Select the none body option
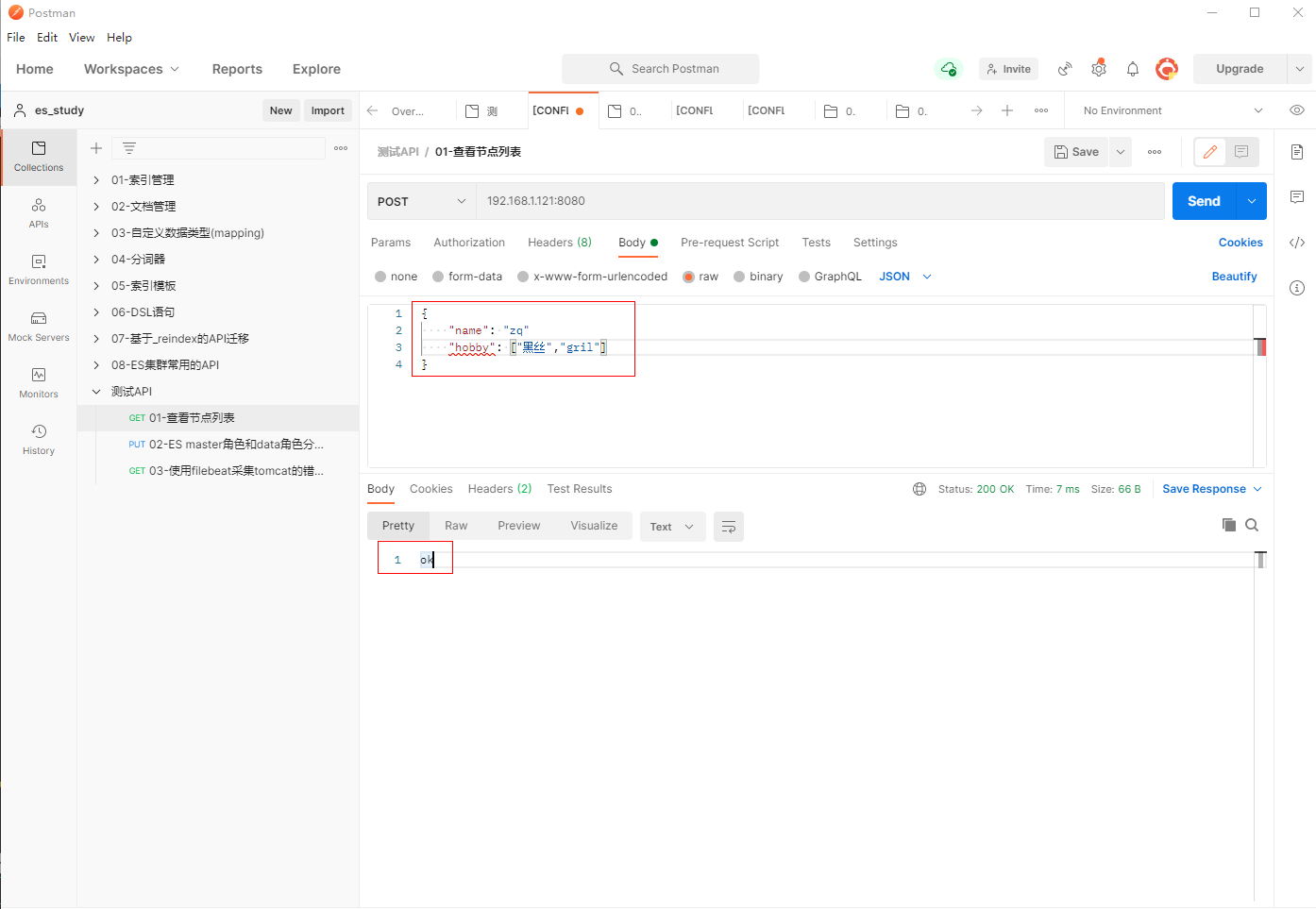 [x=380, y=277]
